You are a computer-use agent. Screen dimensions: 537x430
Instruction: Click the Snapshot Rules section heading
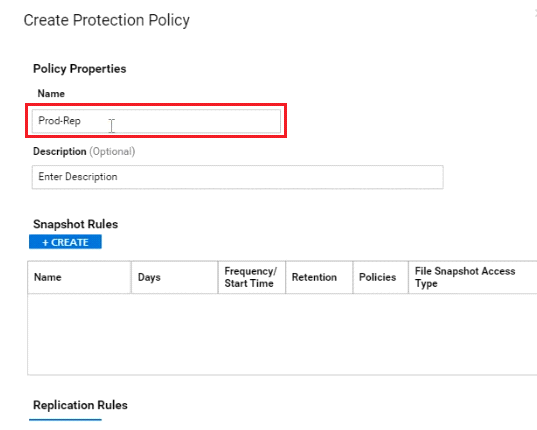(75, 224)
